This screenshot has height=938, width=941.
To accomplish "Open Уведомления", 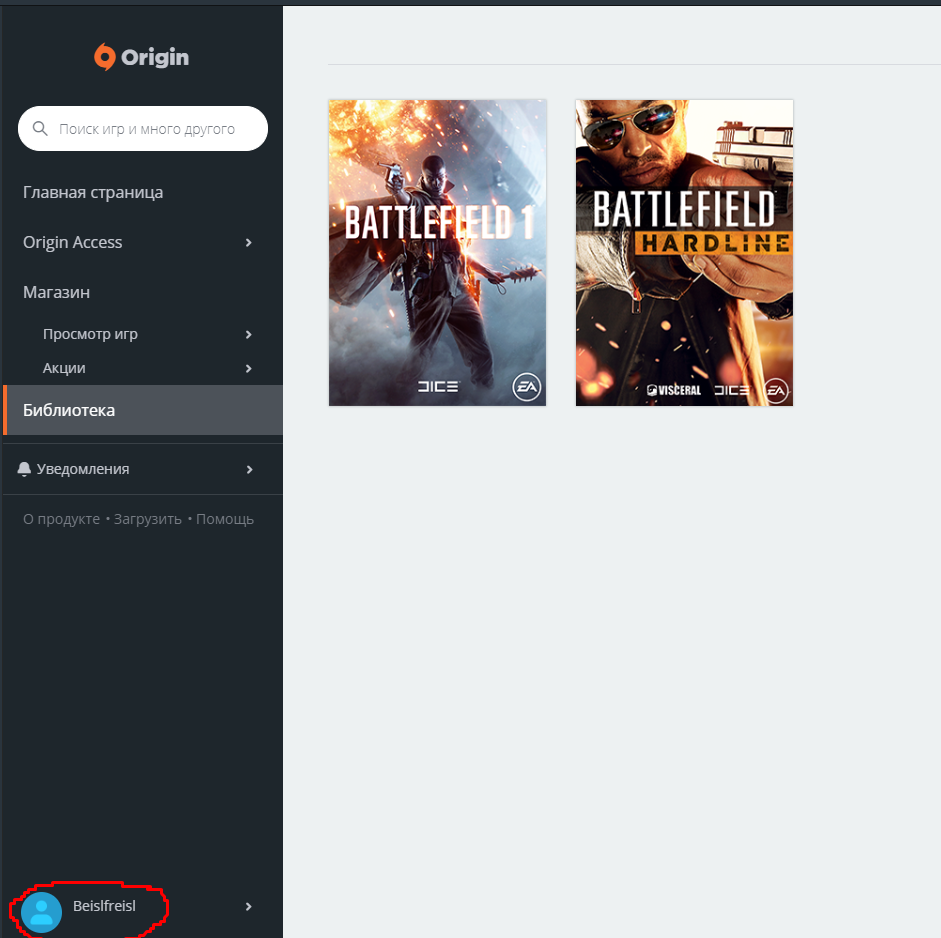I will [x=83, y=469].
